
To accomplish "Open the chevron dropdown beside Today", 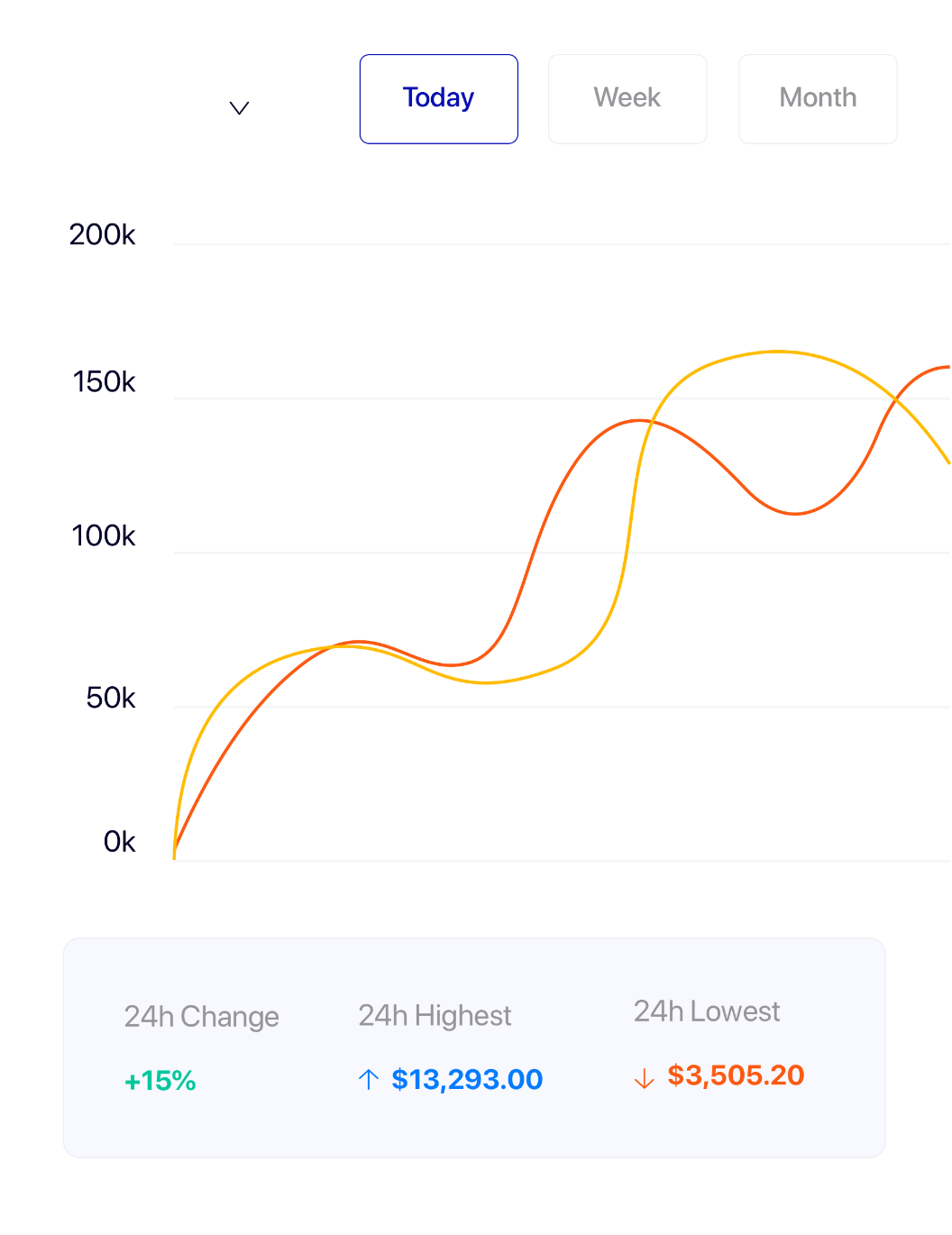I will (239, 108).
